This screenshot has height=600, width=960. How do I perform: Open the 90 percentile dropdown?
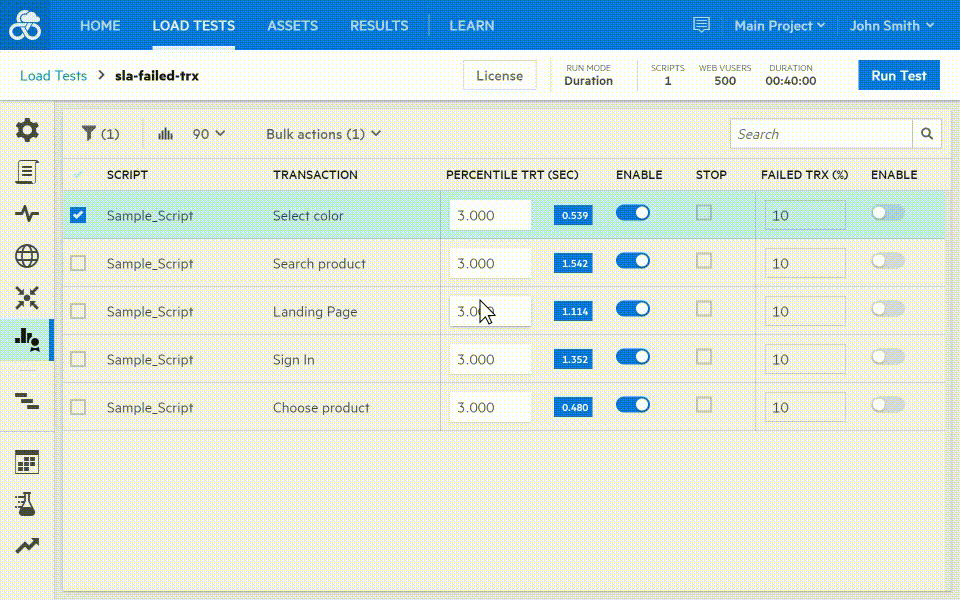(208, 134)
